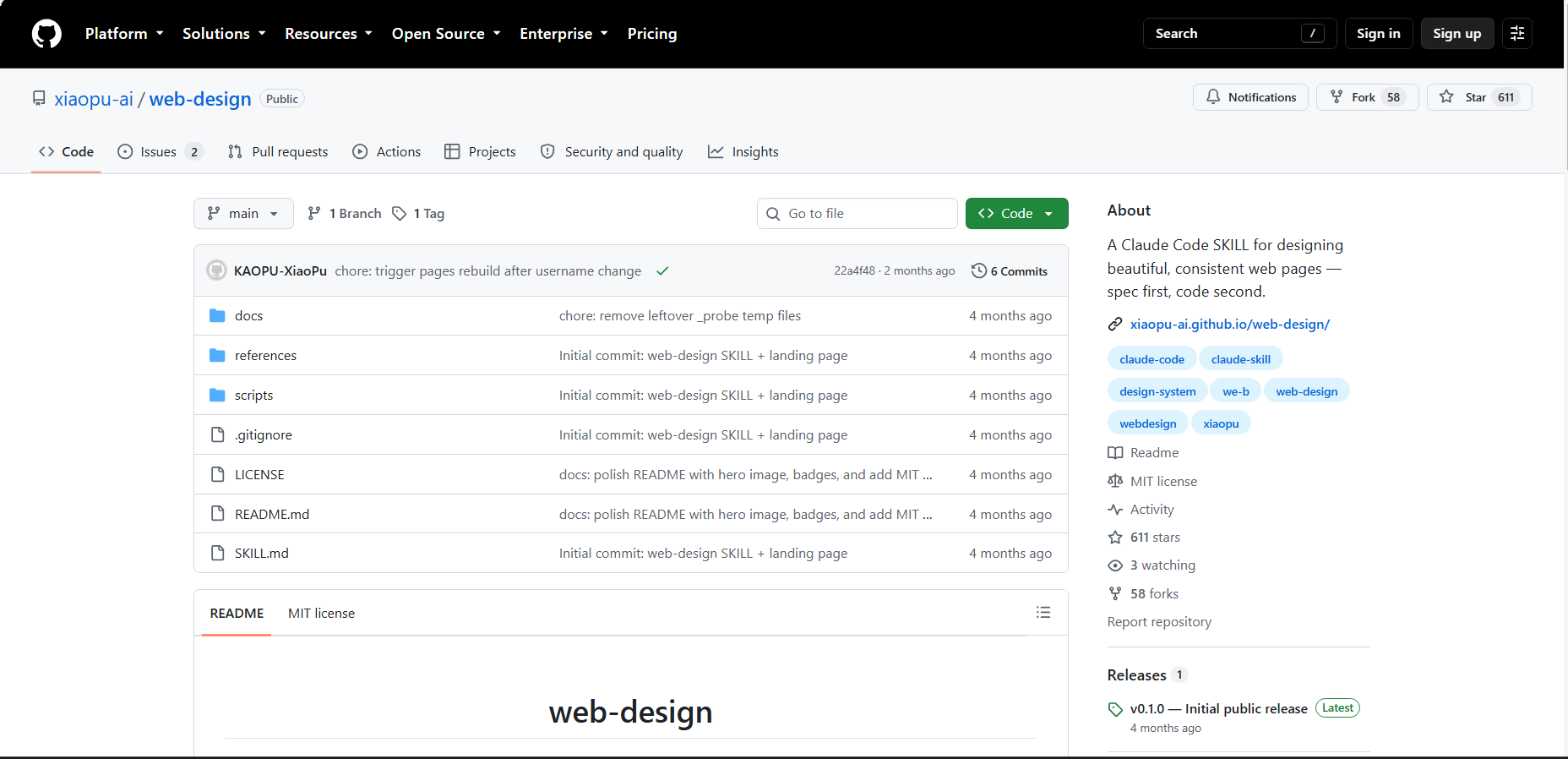
Task: Click the SKILL.md file icon
Action: pyautogui.click(x=217, y=553)
